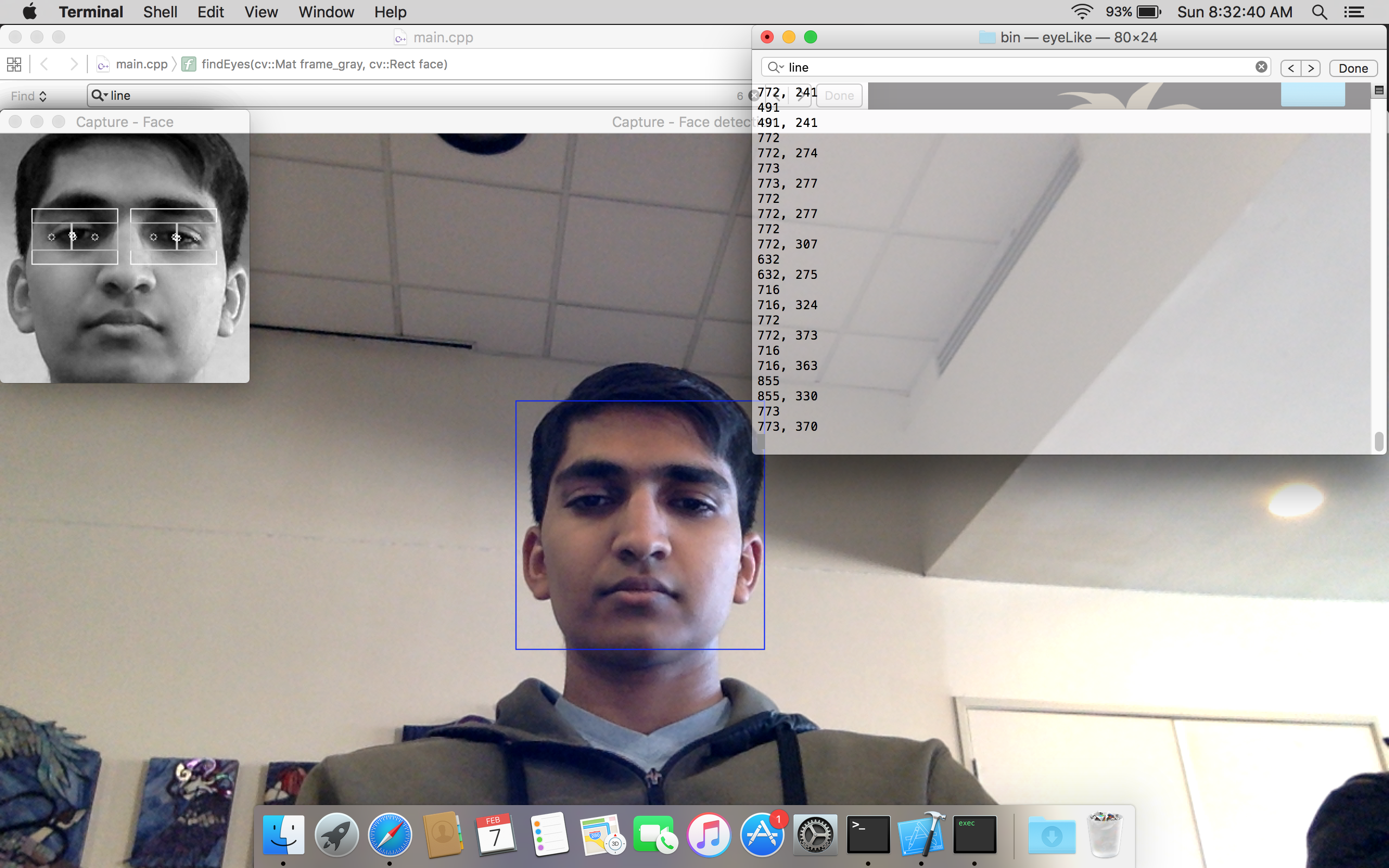This screenshot has width=1389, height=868.
Task: Open the Xcode icon in the Dock
Action: pos(921,835)
